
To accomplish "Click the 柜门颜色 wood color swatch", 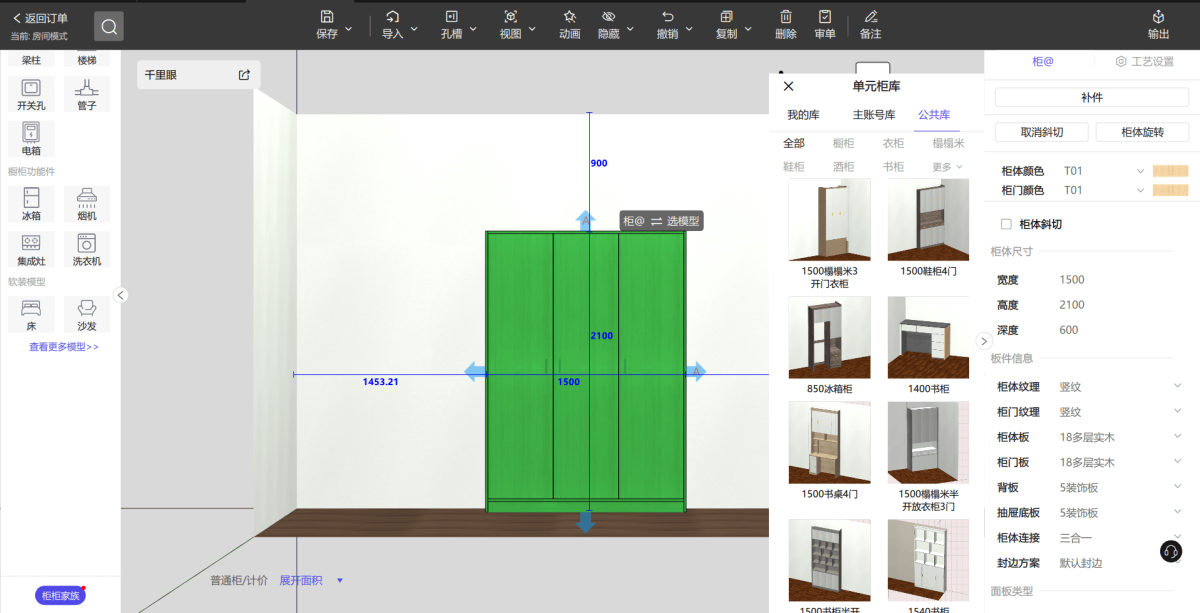I will (x=1170, y=190).
